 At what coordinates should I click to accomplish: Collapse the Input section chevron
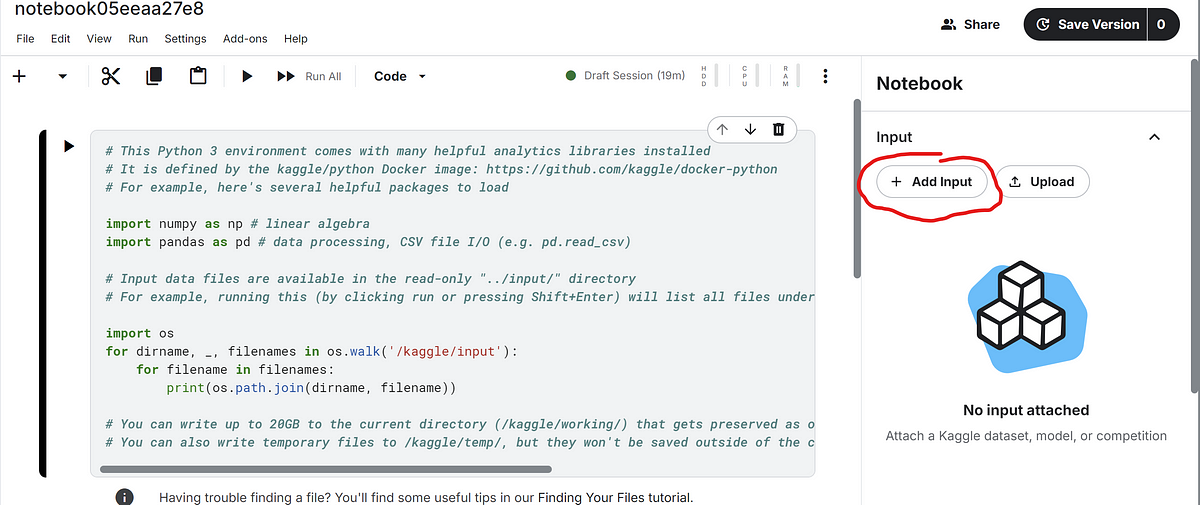click(1154, 137)
